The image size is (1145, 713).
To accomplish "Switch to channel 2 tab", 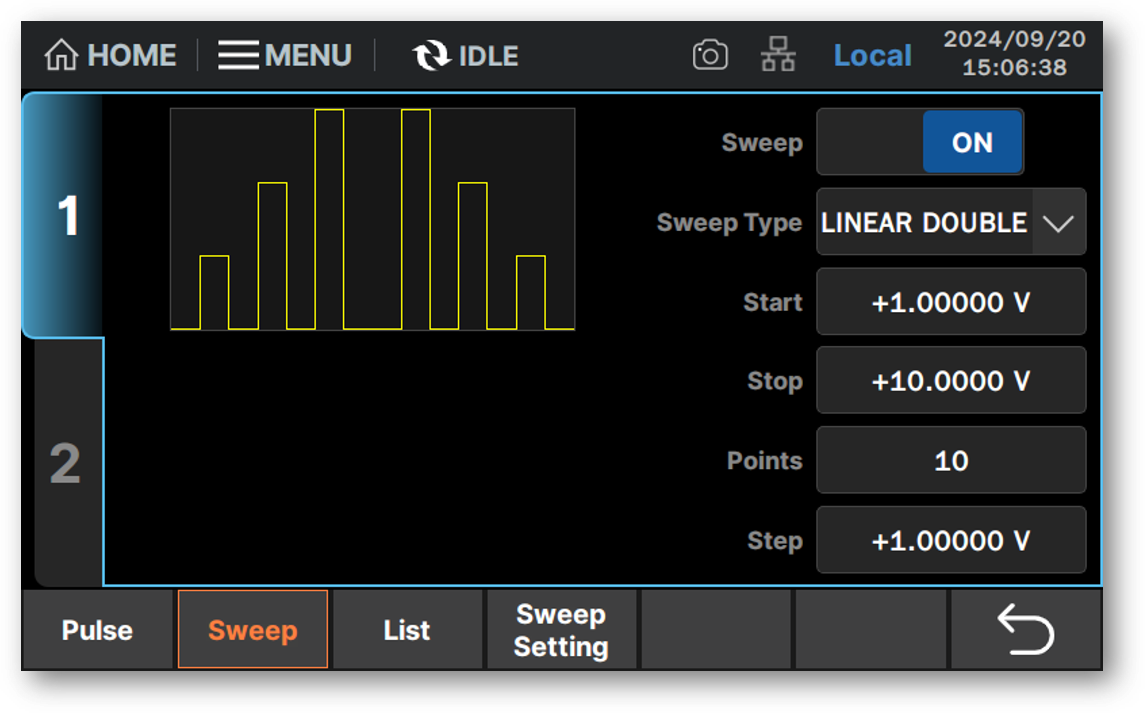I will [x=66, y=464].
